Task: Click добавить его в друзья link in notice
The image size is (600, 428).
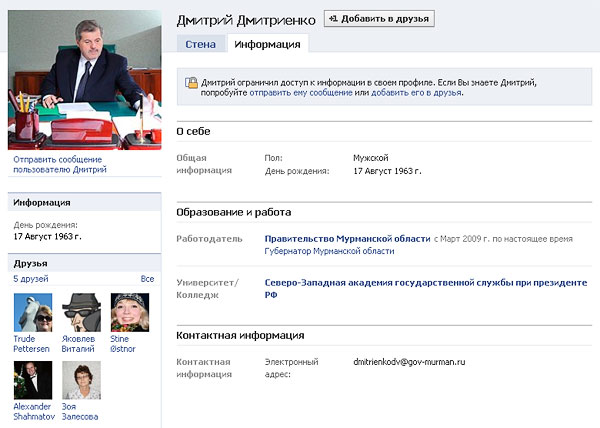Action: (x=416, y=92)
